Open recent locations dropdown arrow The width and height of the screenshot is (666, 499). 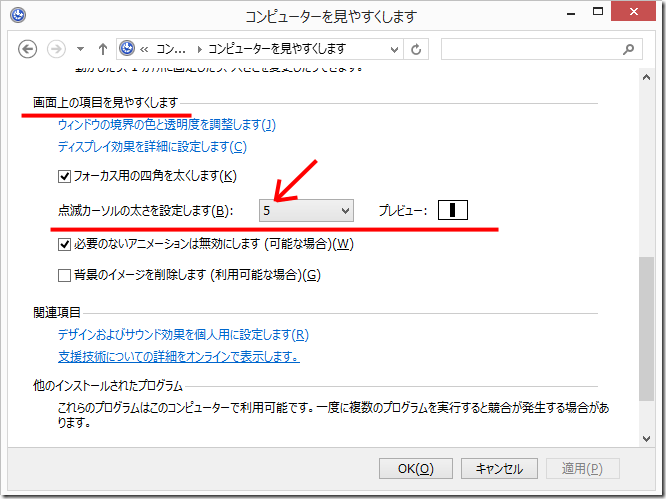(79, 48)
